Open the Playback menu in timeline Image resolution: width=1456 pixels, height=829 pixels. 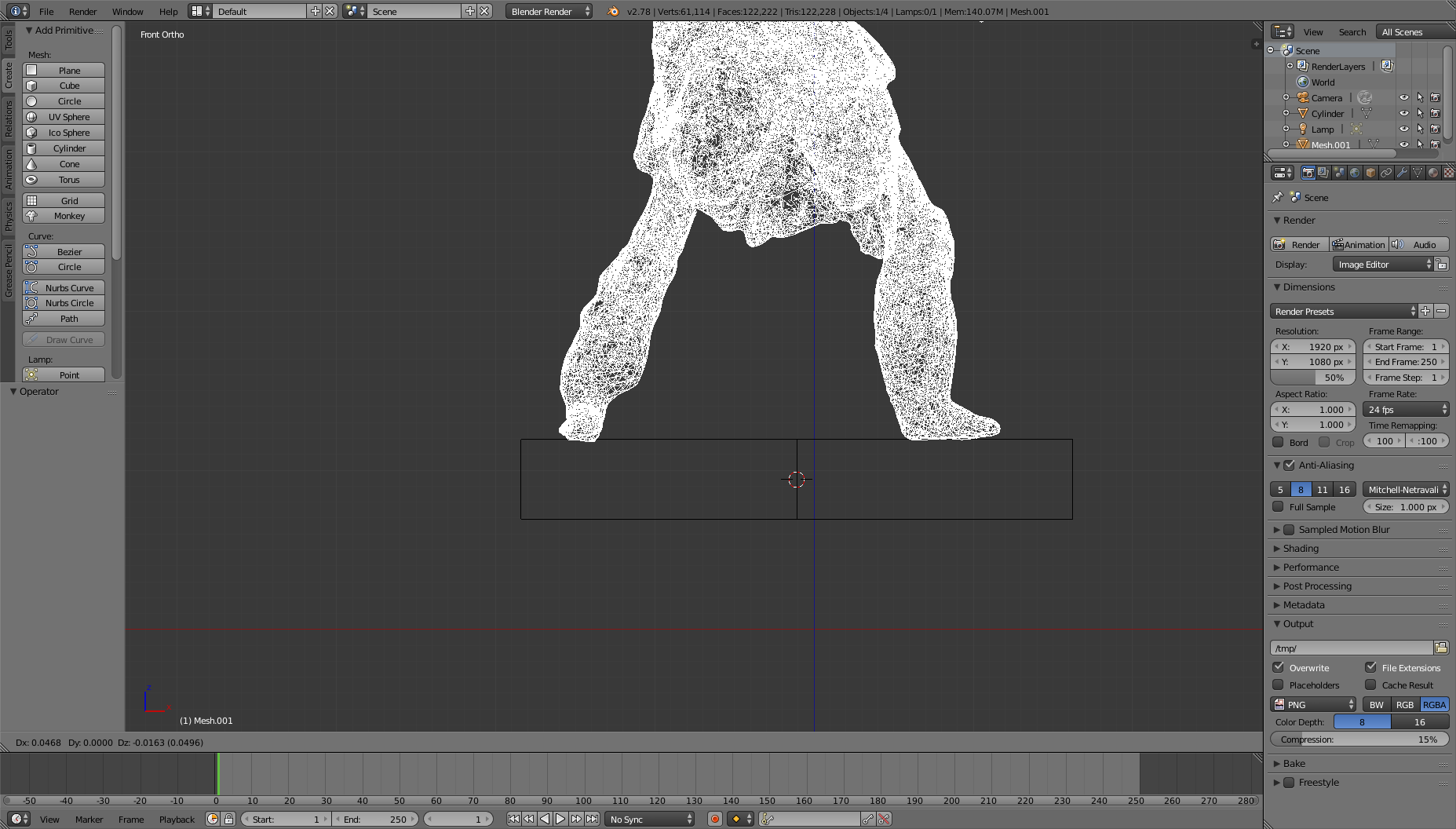(x=177, y=819)
